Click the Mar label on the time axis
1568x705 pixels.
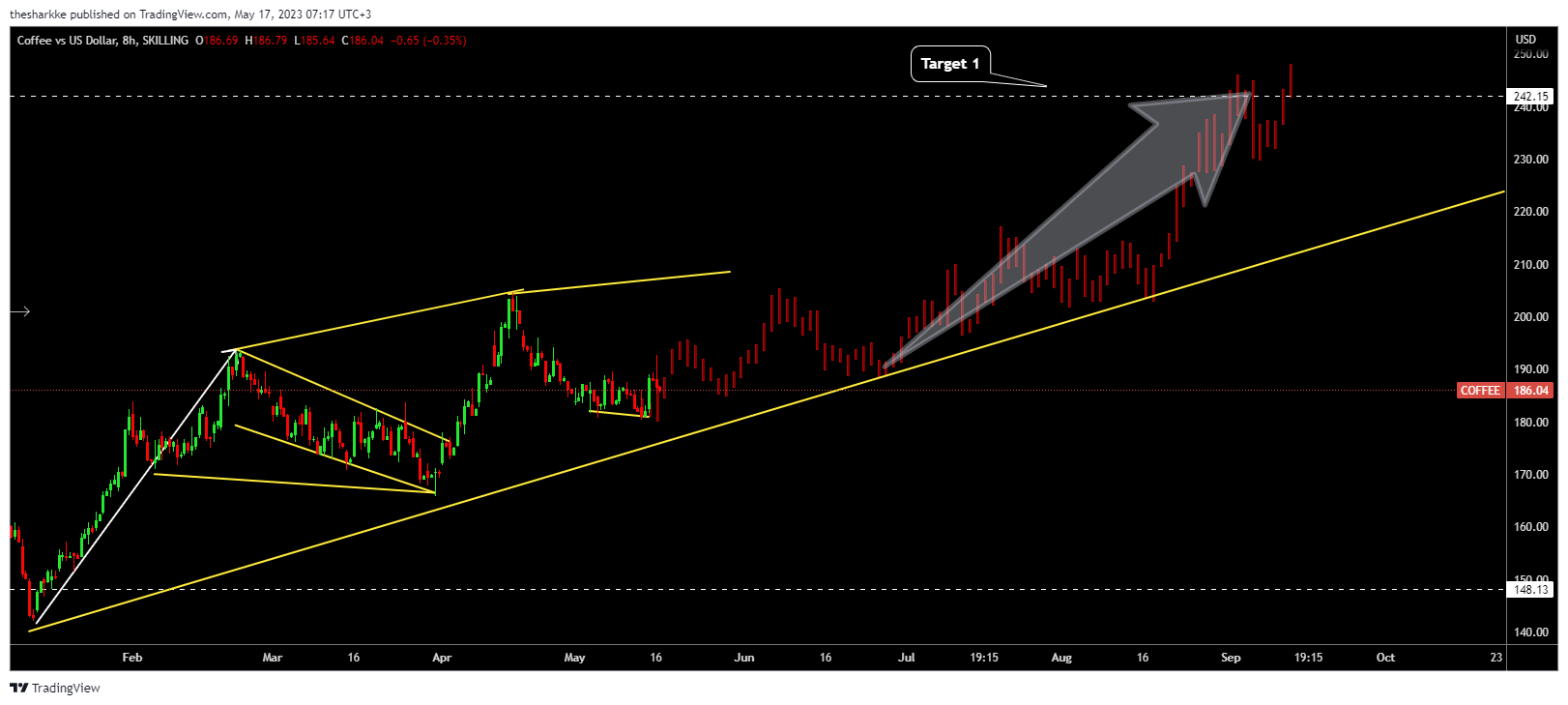pyautogui.click(x=273, y=658)
